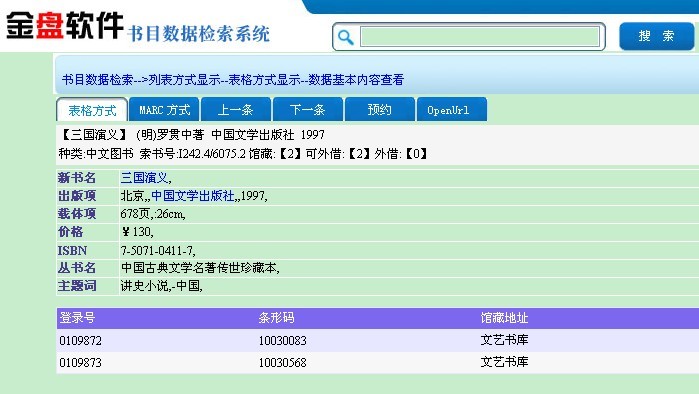Select the 【三国演义】 (明)罗贯中著 heading line

(192, 135)
